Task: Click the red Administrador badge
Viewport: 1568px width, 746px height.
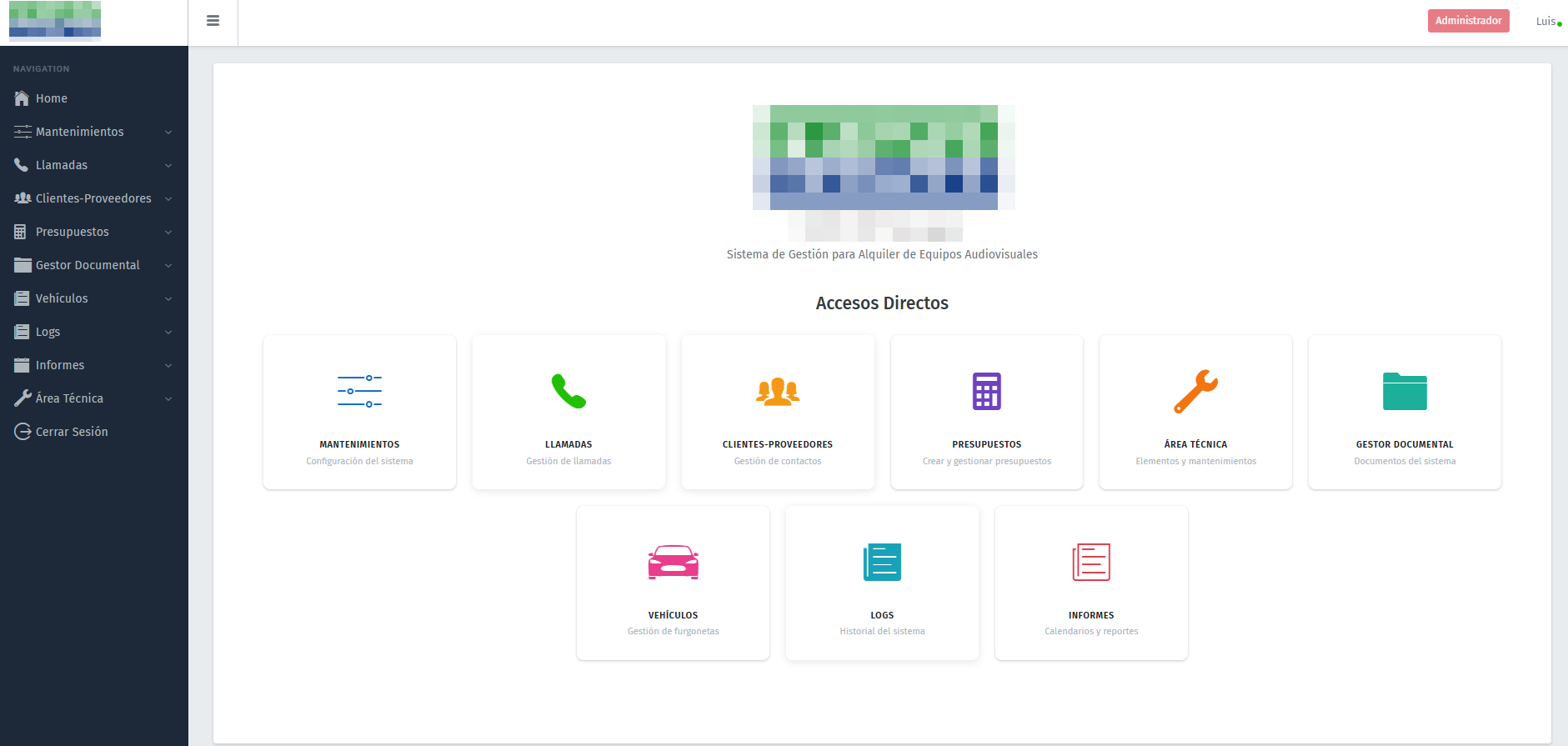Action: (x=1468, y=21)
